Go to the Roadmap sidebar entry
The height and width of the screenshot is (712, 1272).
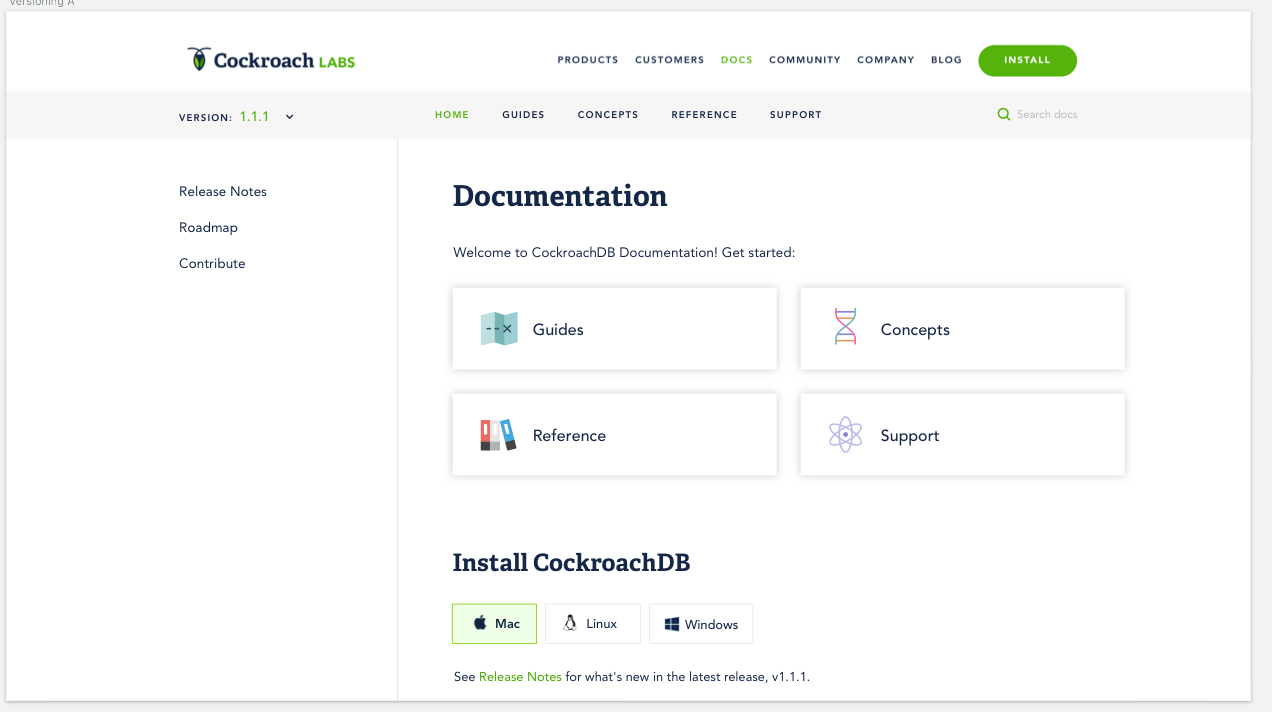point(208,227)
